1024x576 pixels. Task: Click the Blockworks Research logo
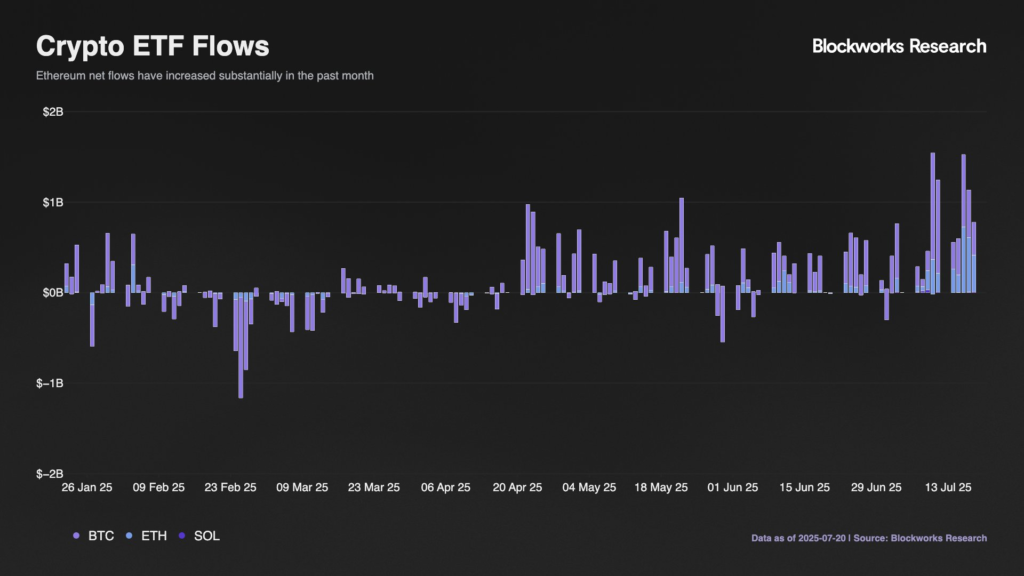click(899, 46)
